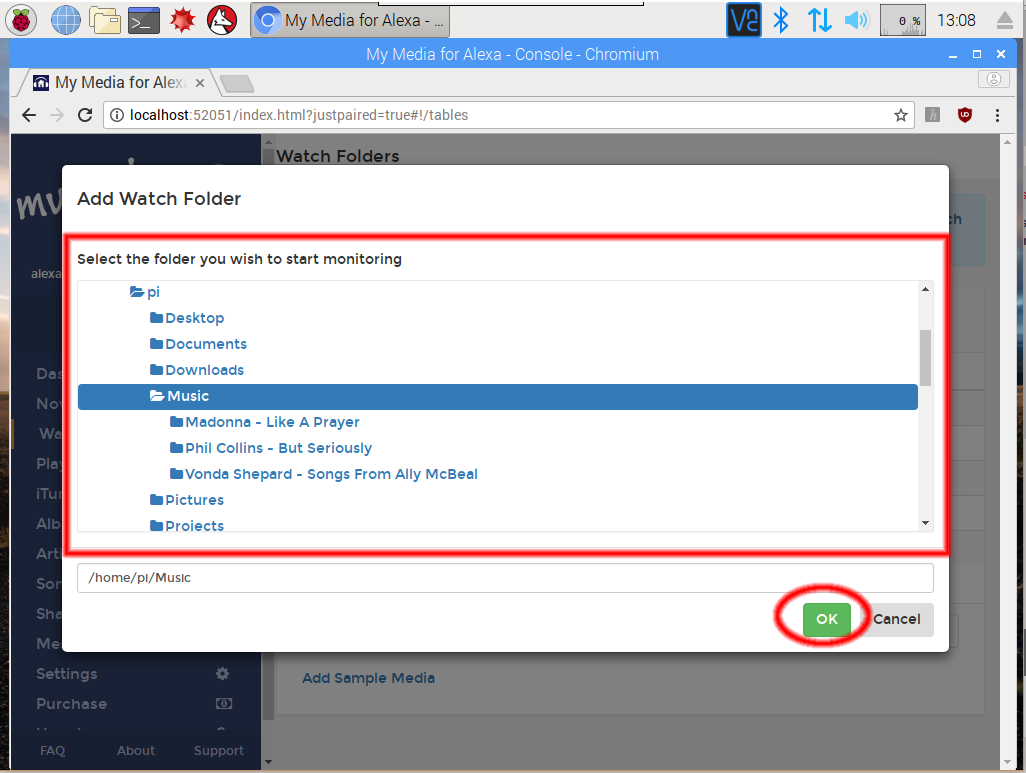Click the eject media tray icon
The width and height of the screenshot is (1026, 773).
click(x=1005, y=20)
